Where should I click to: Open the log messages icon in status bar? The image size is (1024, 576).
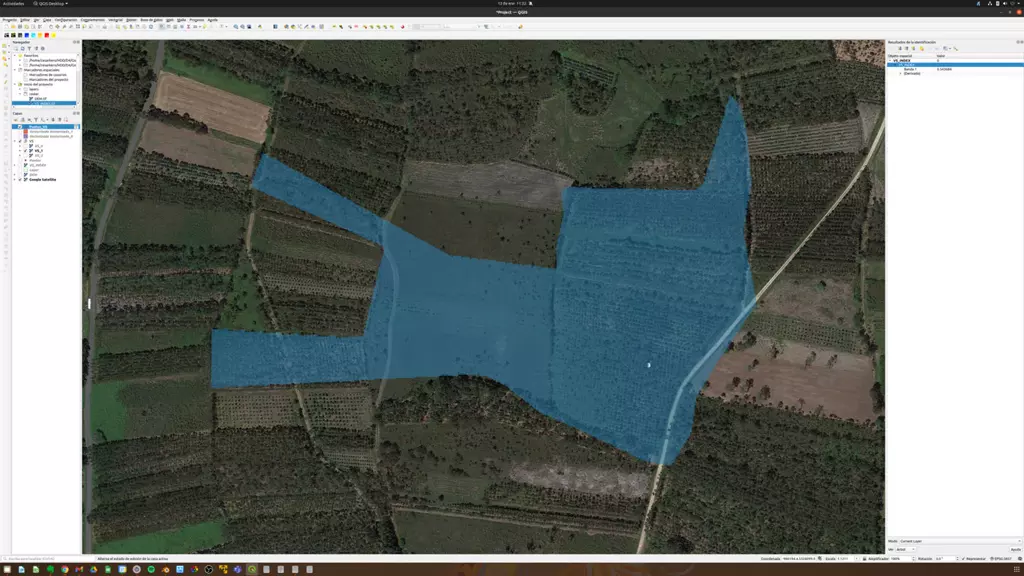[x=1020, y=558]
